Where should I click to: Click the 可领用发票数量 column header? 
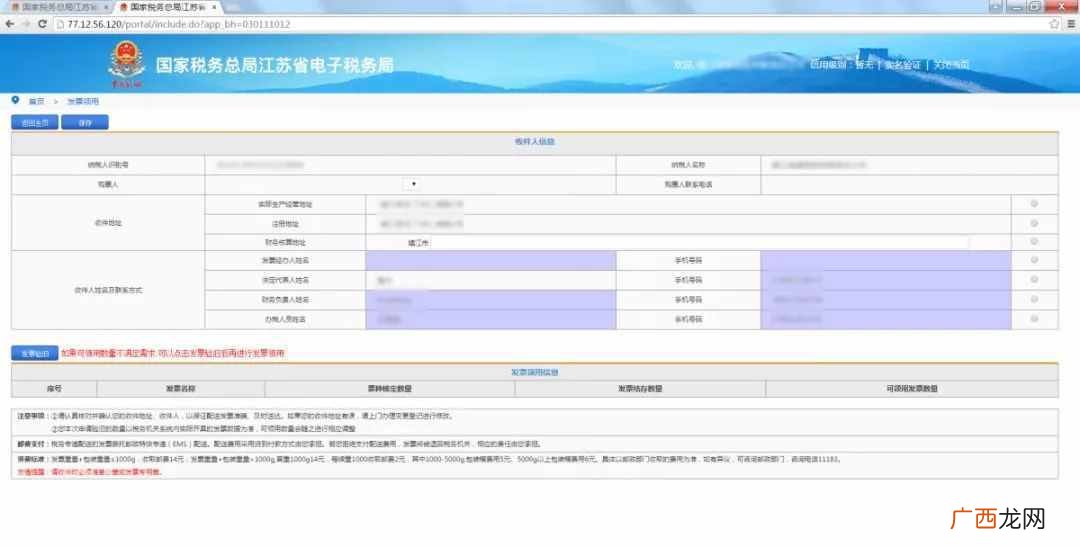click(912, 389)
